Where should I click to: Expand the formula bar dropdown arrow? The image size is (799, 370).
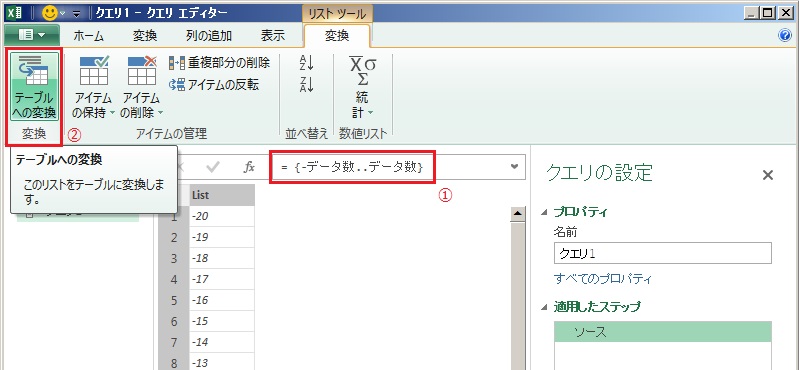pyautogui.click(x=515, y=167)
